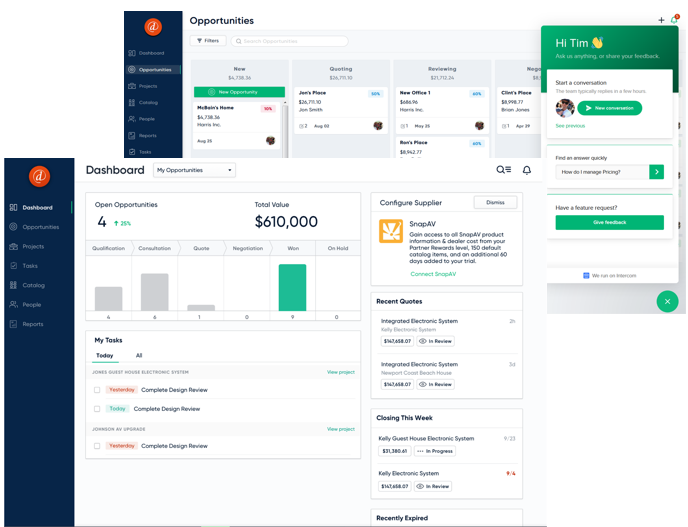Image resolution: width=688 pixels, height=527 pixels.
Task: Click the Search Opportunities field
Action: [290, 41]
